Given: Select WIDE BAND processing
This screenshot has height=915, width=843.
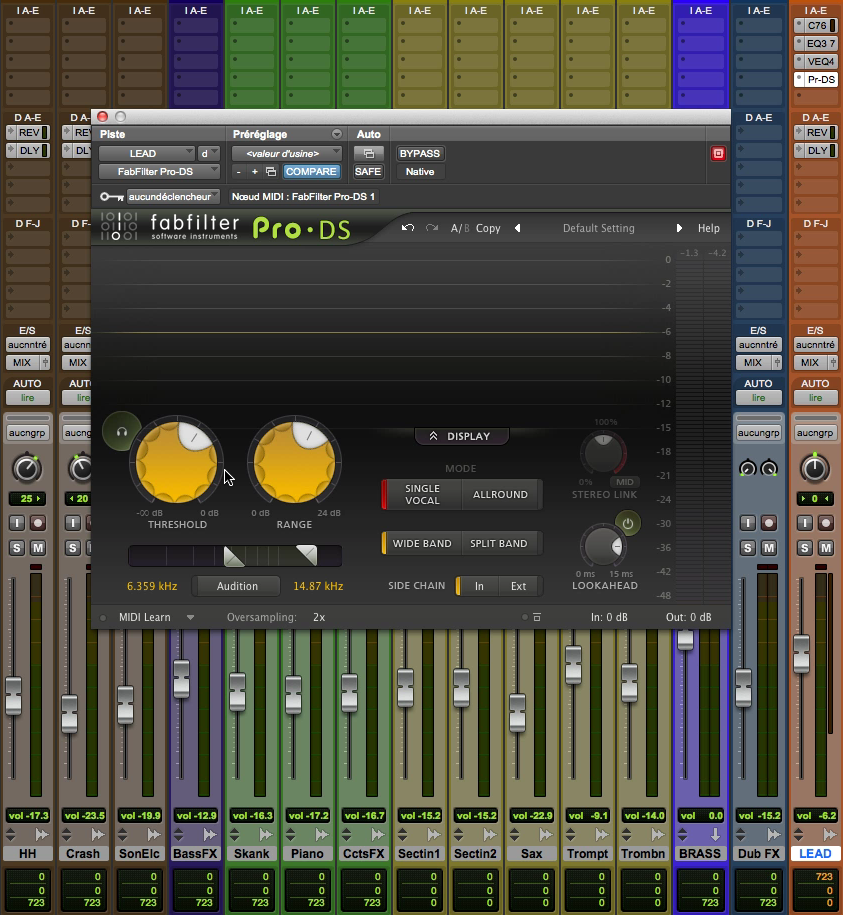Looking at the screenshot, I should tap(422, 543).
